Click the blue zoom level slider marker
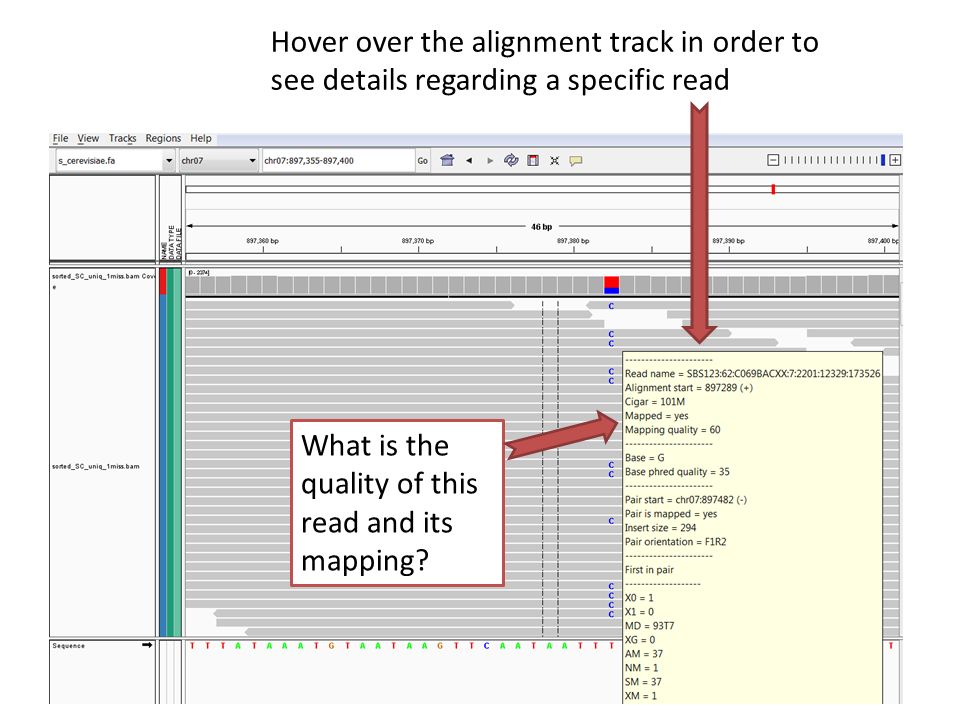 [x=883, y=160]
